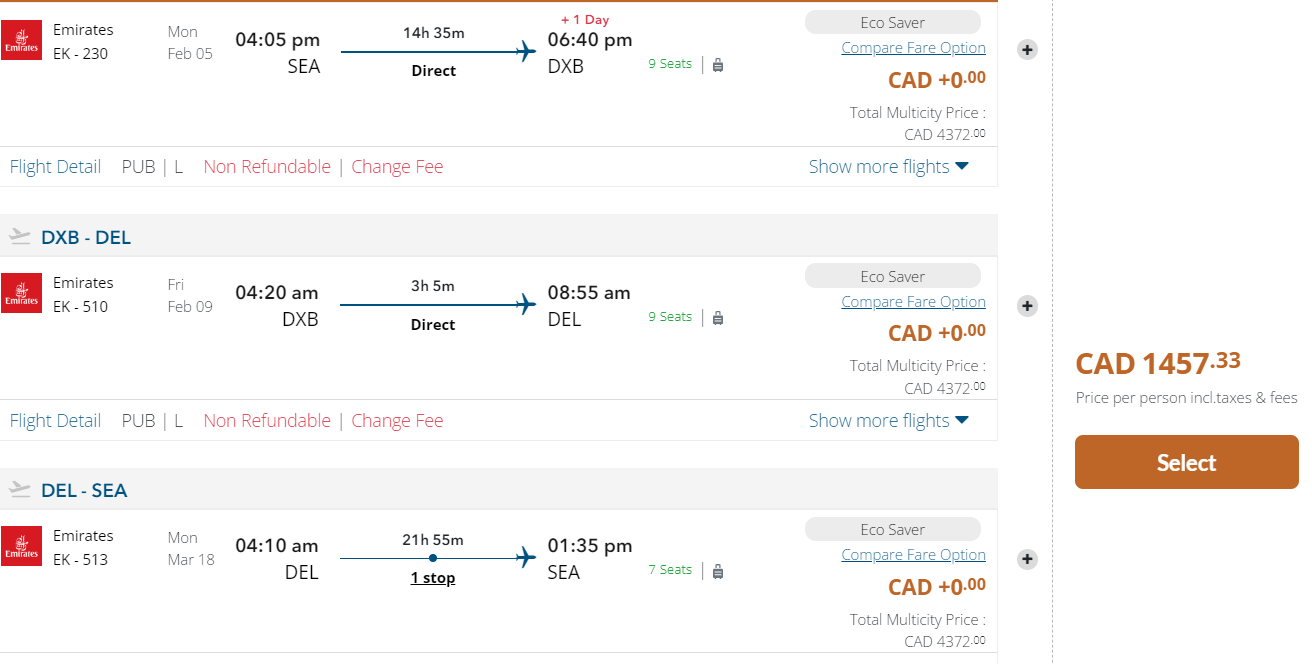Open Flight Detail for the EK-510 flight
Screen dimensions: 1312x664
(x=55, y=421)
